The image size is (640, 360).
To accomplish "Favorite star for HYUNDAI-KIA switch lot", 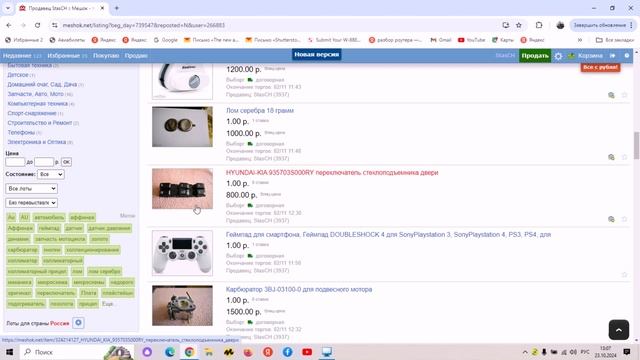I will (624, 219).
